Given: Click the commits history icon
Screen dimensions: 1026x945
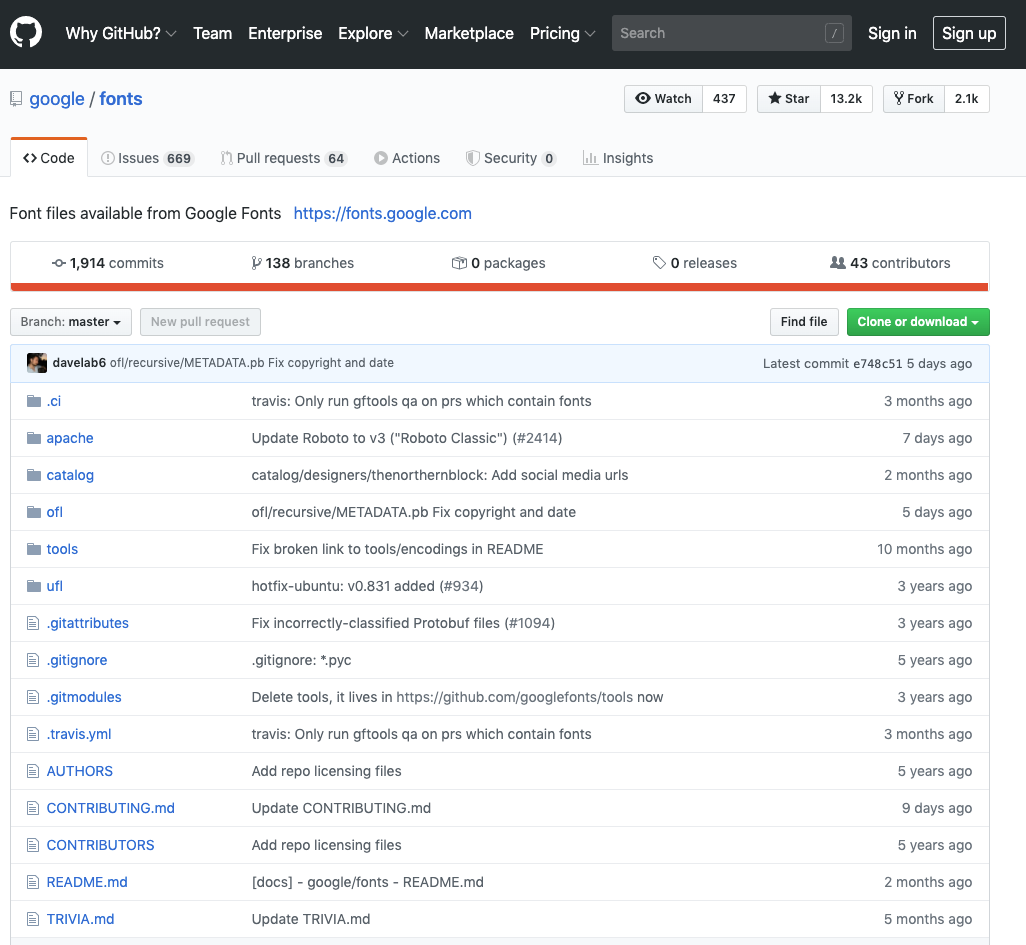Looking at the screenshot, I should pos(59,263).
